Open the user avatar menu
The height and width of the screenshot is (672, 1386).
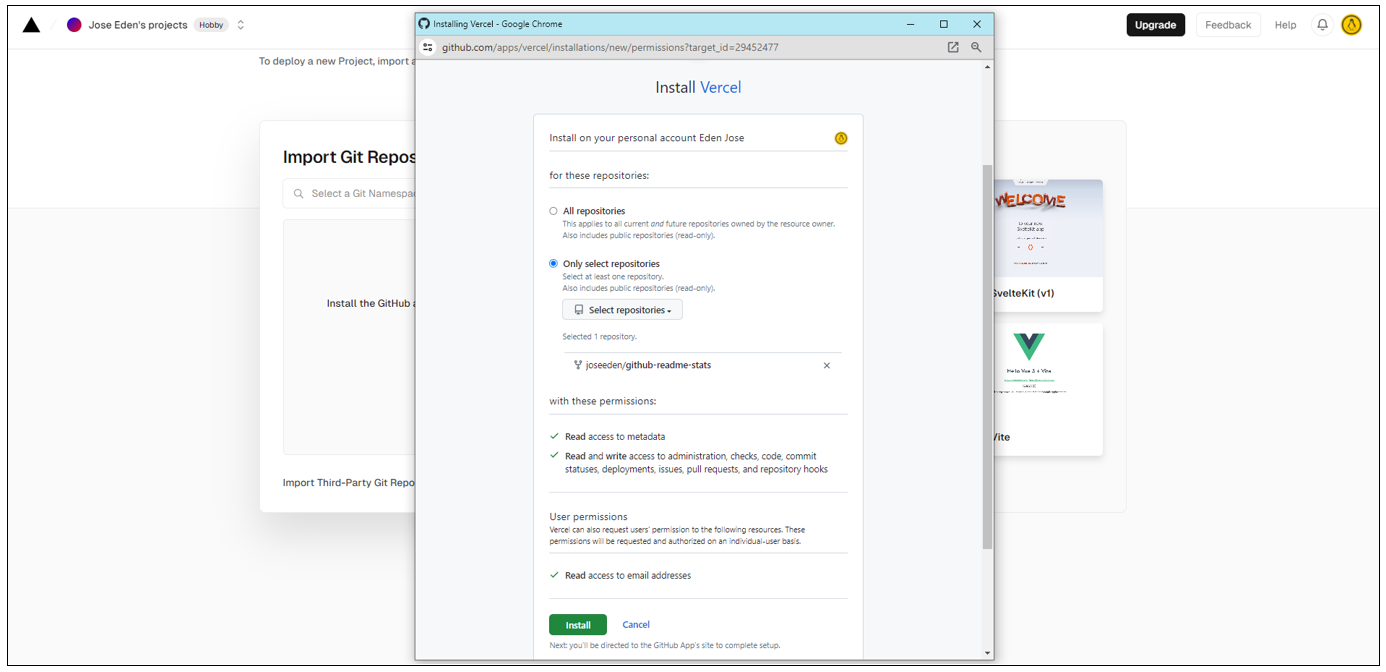click(x=1351, y=25)
